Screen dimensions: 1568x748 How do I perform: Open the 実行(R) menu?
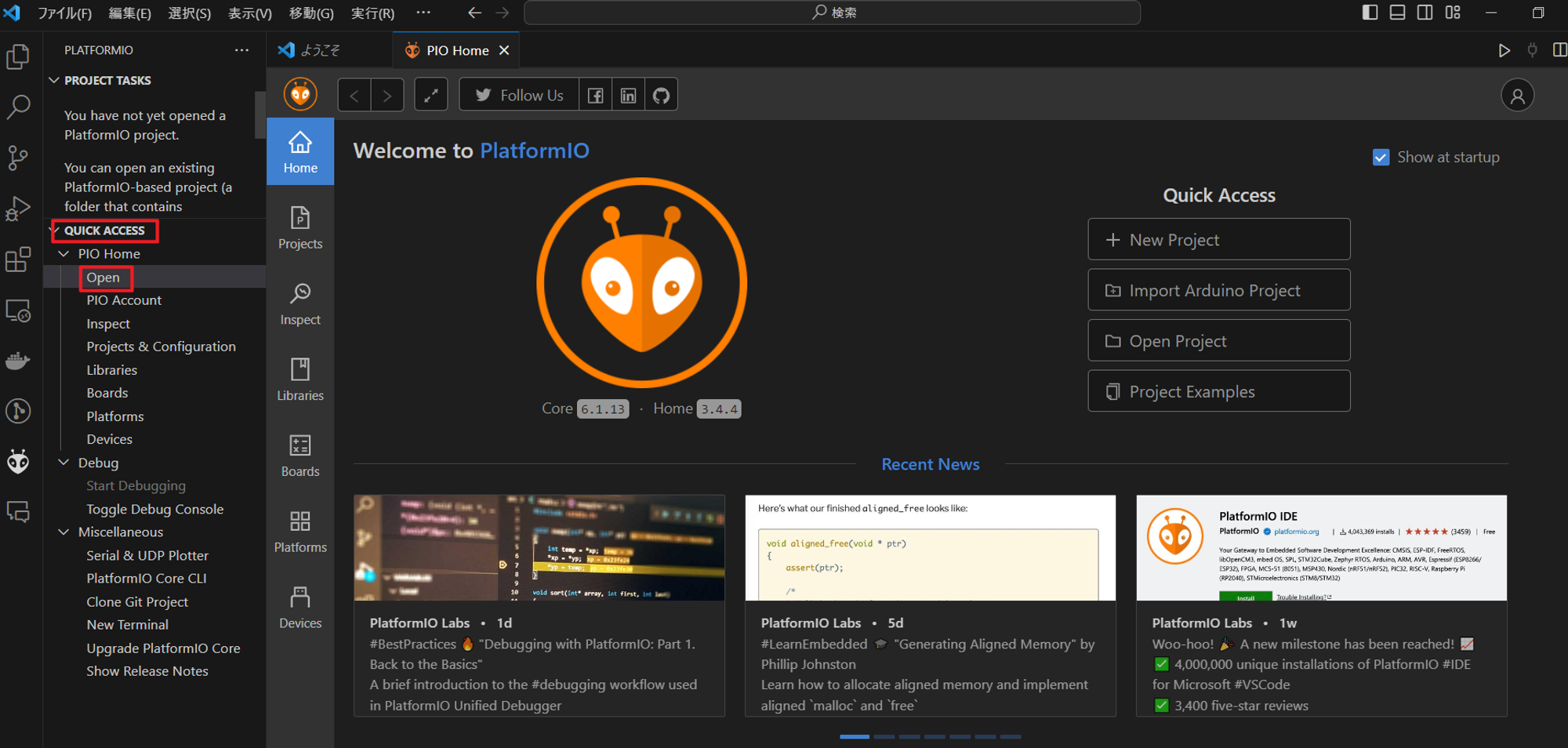(x=372, y=13)
